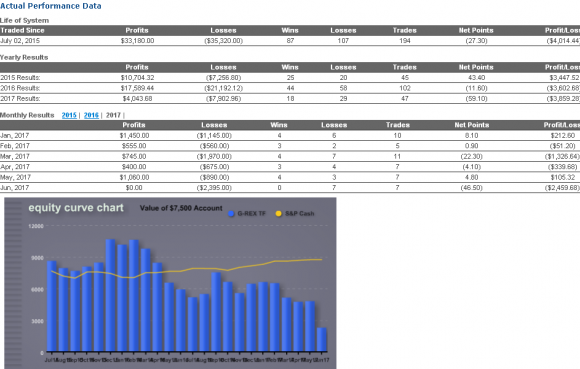Select the ($2,395.00) June losses cell

(x=214, y=188)
